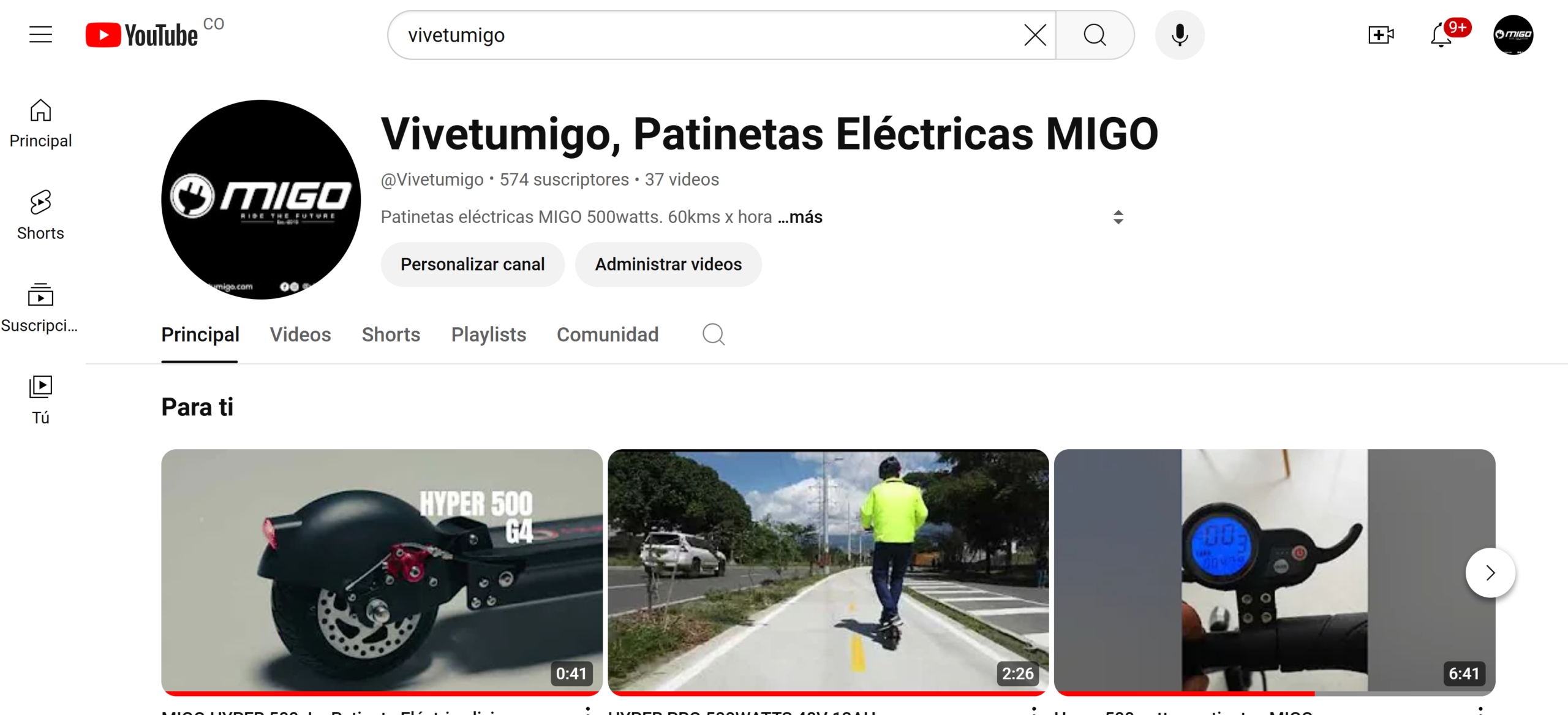Open the MIGO account avatar menu

pos(1513,35)
